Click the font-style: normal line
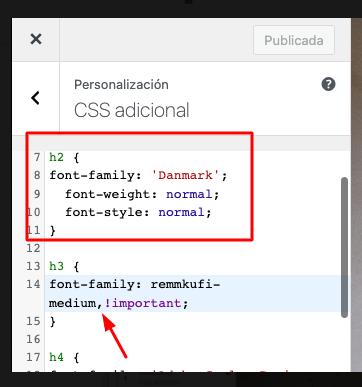Viewport: 362px width, 387px height. pyautogui.click(x=138, y=212)
